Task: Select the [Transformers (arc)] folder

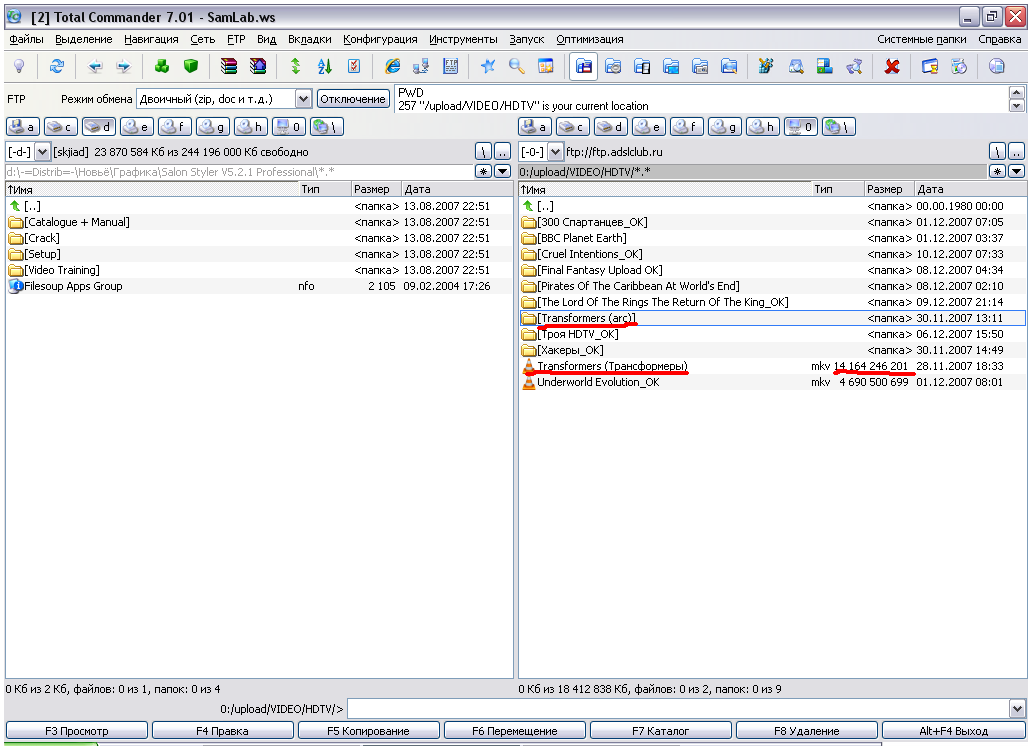Action: click(773, 318)
